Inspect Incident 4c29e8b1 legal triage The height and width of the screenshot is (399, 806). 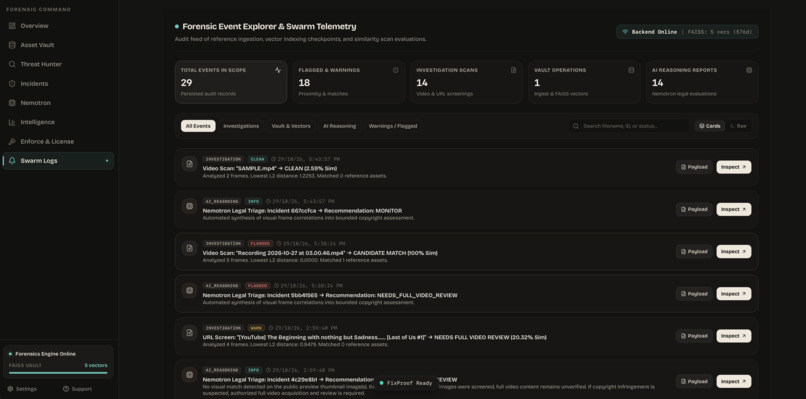click(734, 382)
